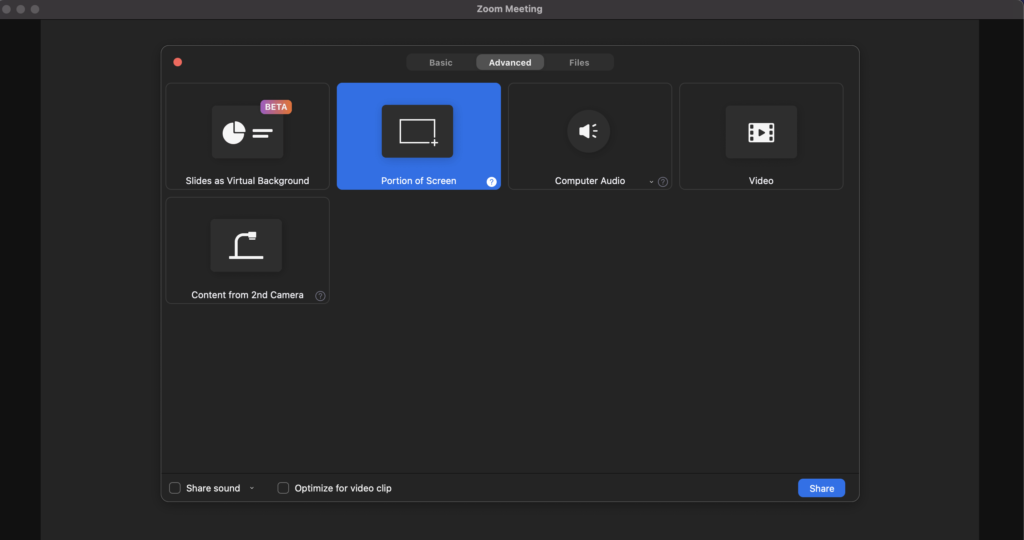This screenshot has height=540, width=1024.
Task: Click the Share sound label text
Action: 213,488
